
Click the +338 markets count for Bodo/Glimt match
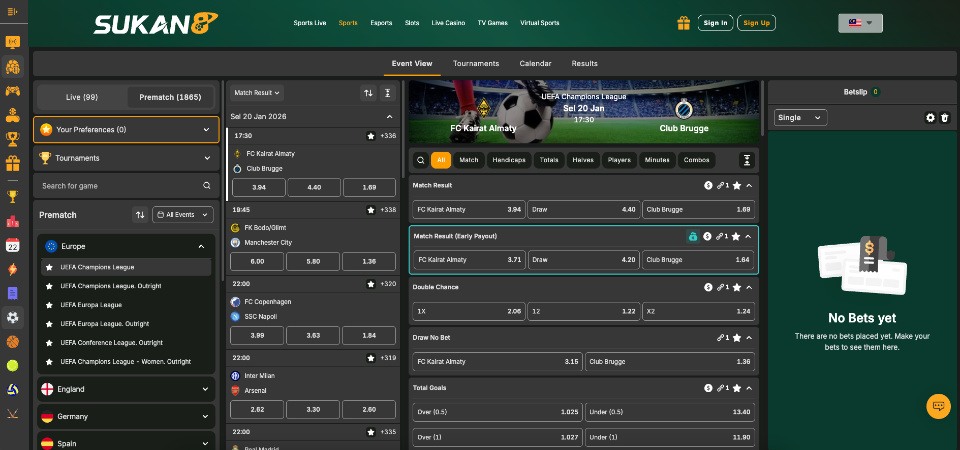point(388,210)
